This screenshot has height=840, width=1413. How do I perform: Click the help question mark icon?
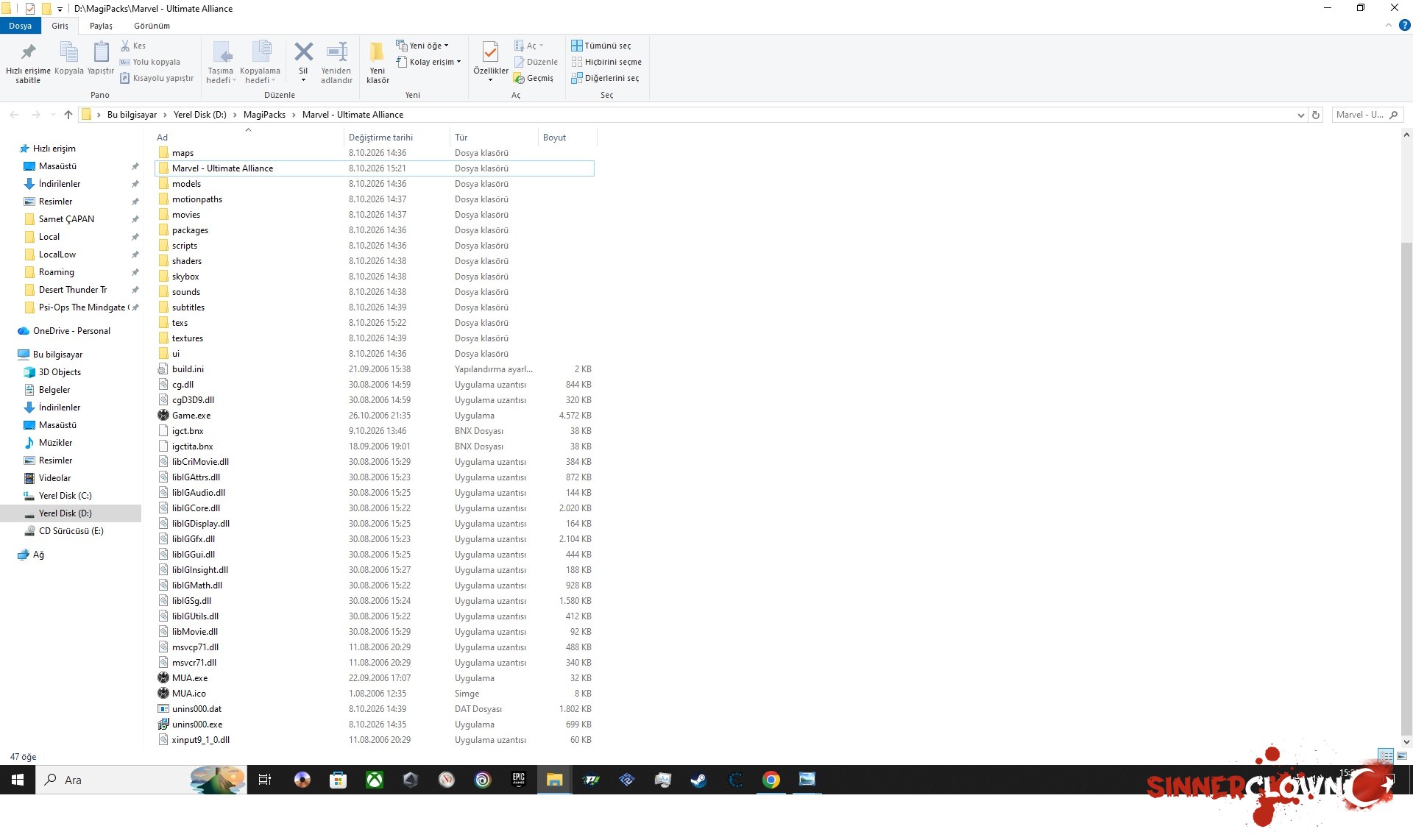(1404, 25)
